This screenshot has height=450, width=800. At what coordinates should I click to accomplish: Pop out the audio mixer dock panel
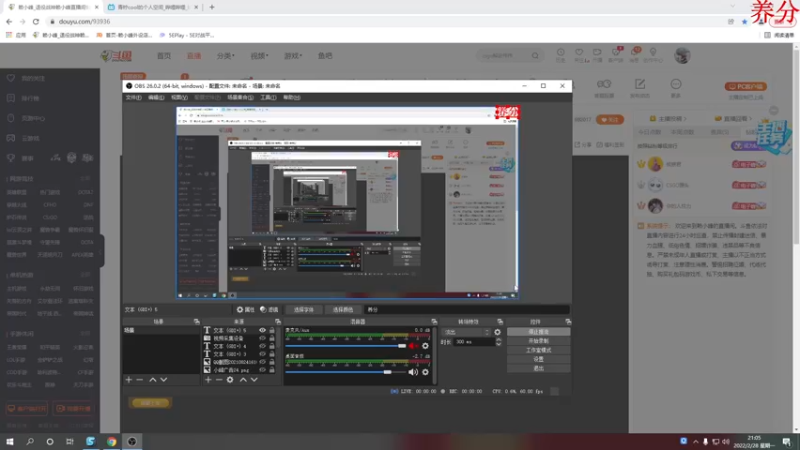[x=434, y=322]
